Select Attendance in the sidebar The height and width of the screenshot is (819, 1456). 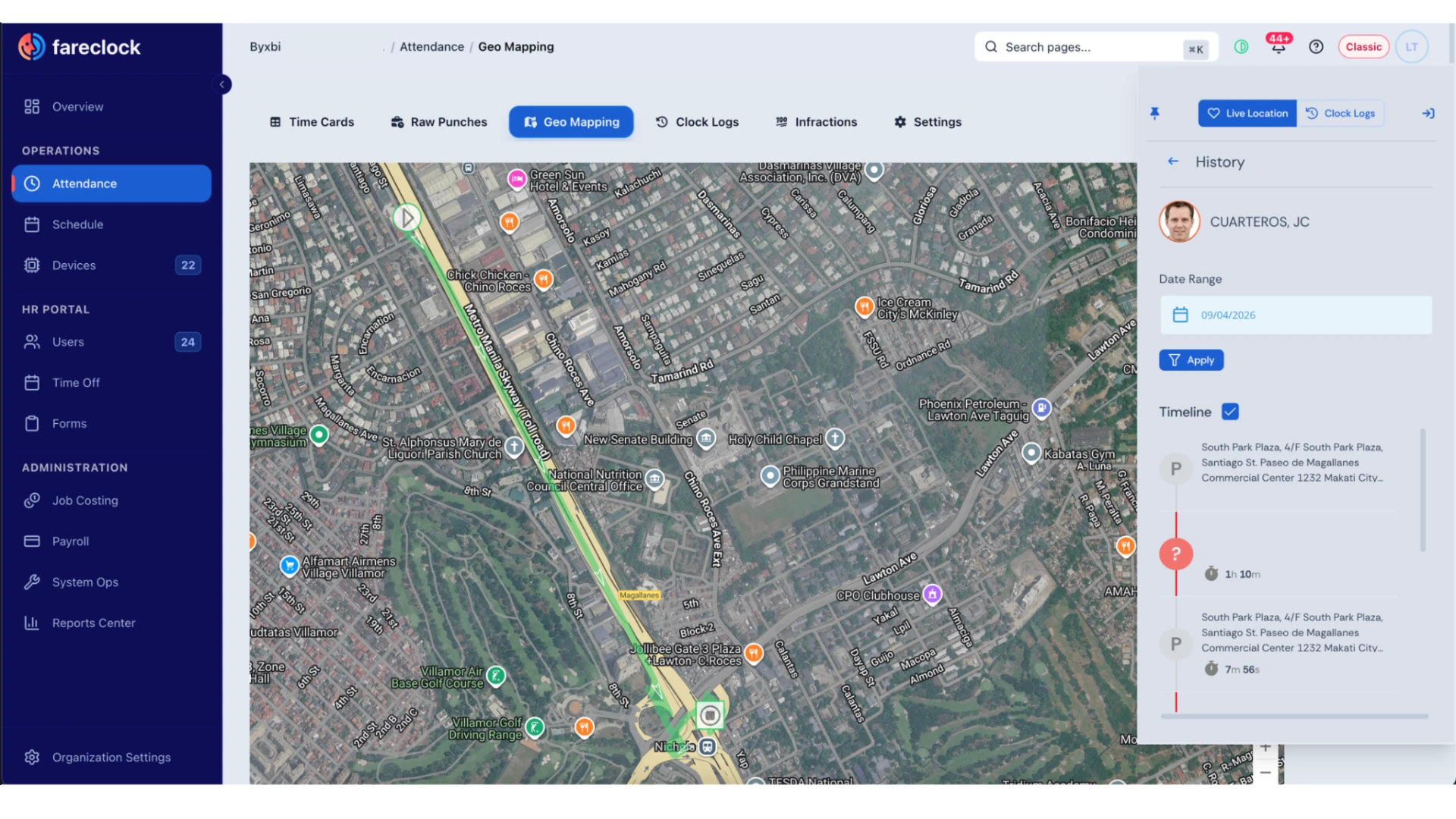point(111,184)
